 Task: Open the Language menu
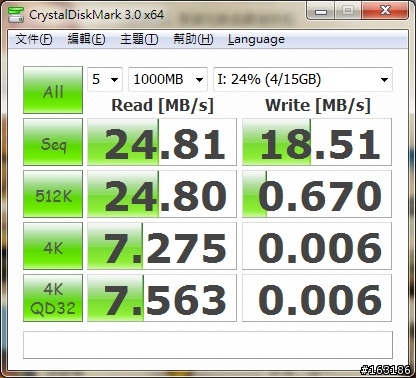pyautogui.click(x=256, y=39)
